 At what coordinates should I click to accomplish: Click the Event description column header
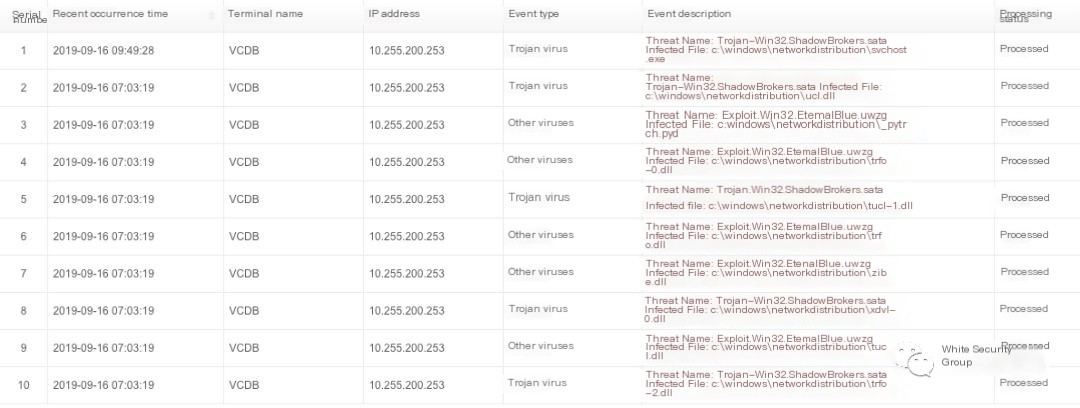click(689, 14)
